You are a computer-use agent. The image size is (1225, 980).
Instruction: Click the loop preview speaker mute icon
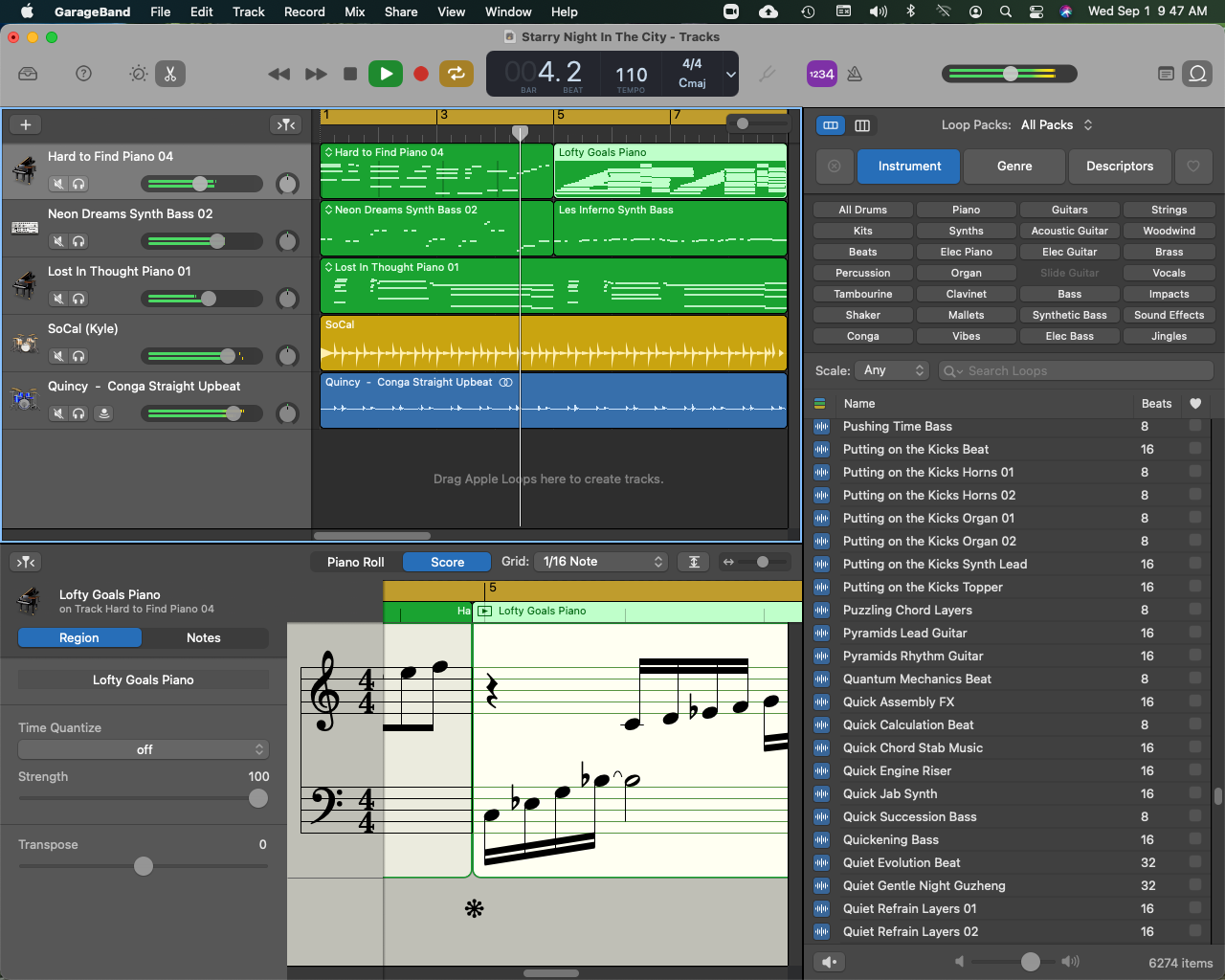830,962
